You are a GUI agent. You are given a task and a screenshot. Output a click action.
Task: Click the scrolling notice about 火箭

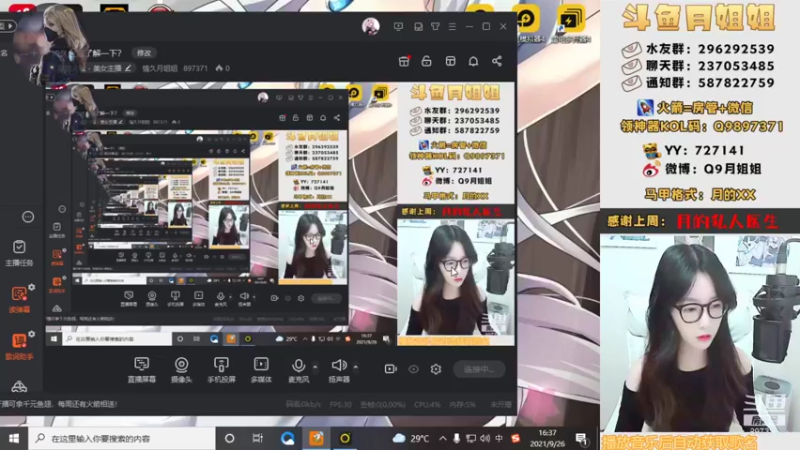point(59,404)
